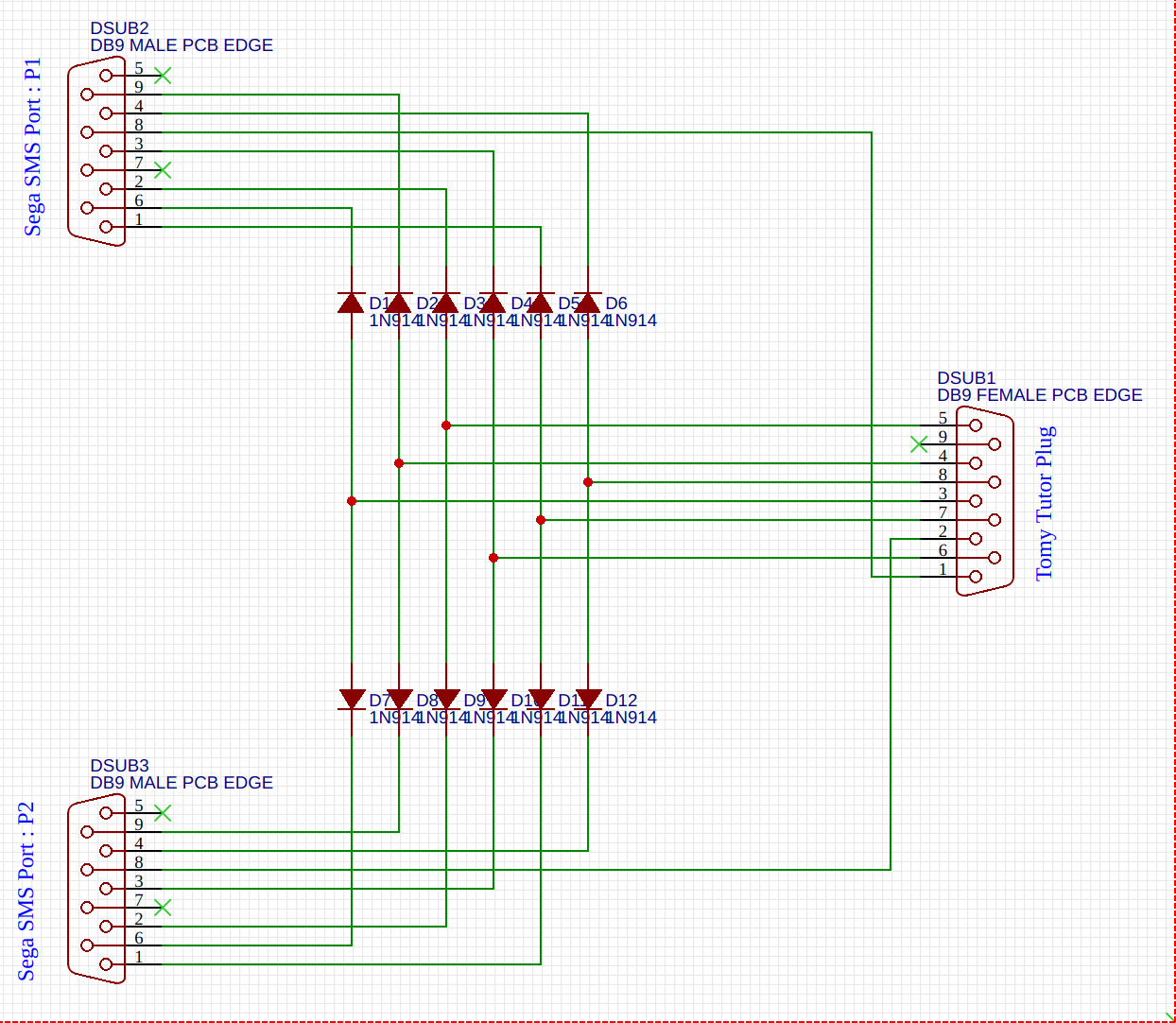Click DB9 MALE PCB EDGE value under DSUB3
The image size is (1176, 1023).
click(x=182, y=783)
